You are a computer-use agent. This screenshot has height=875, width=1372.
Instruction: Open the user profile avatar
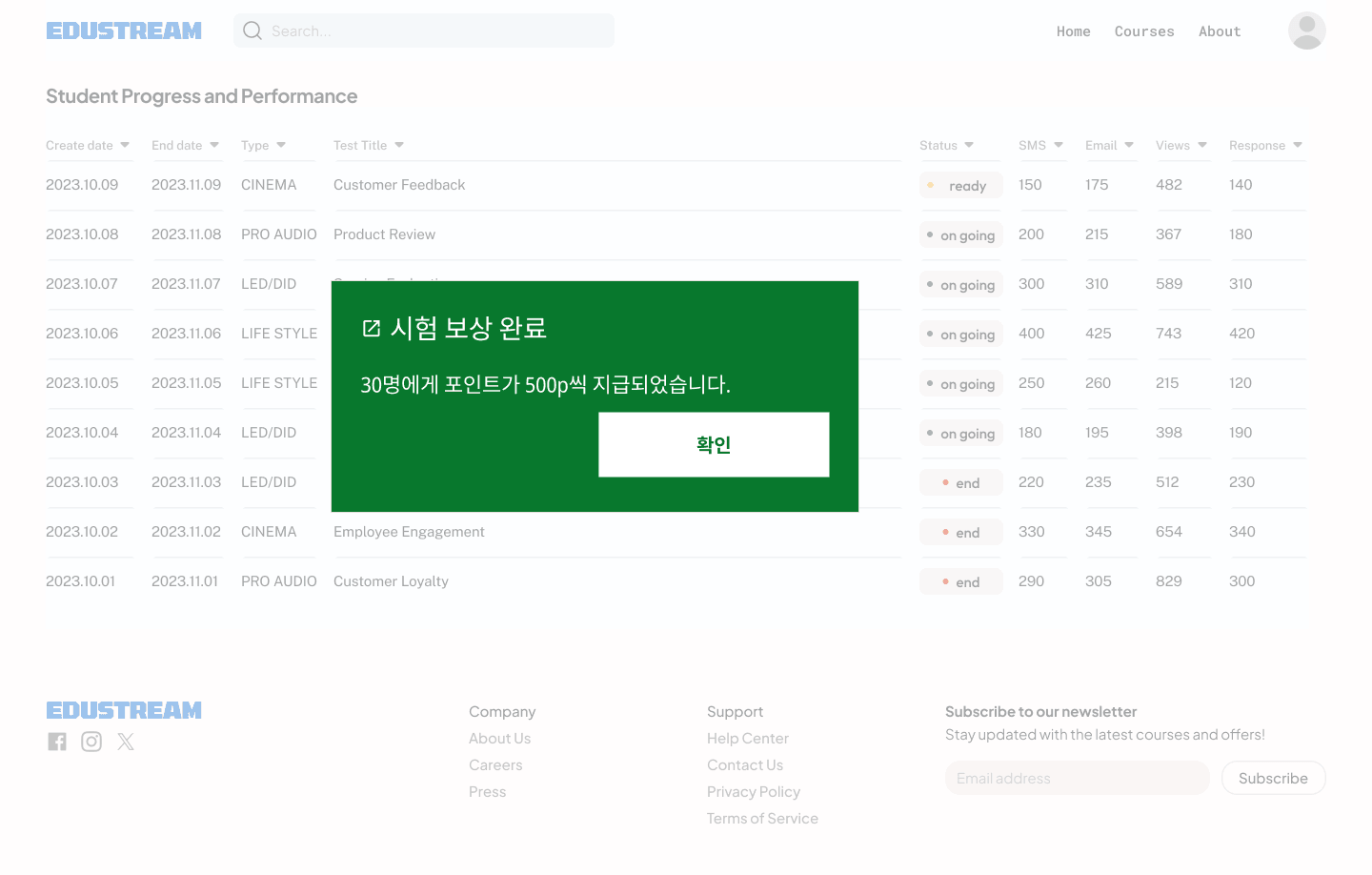1306,31
